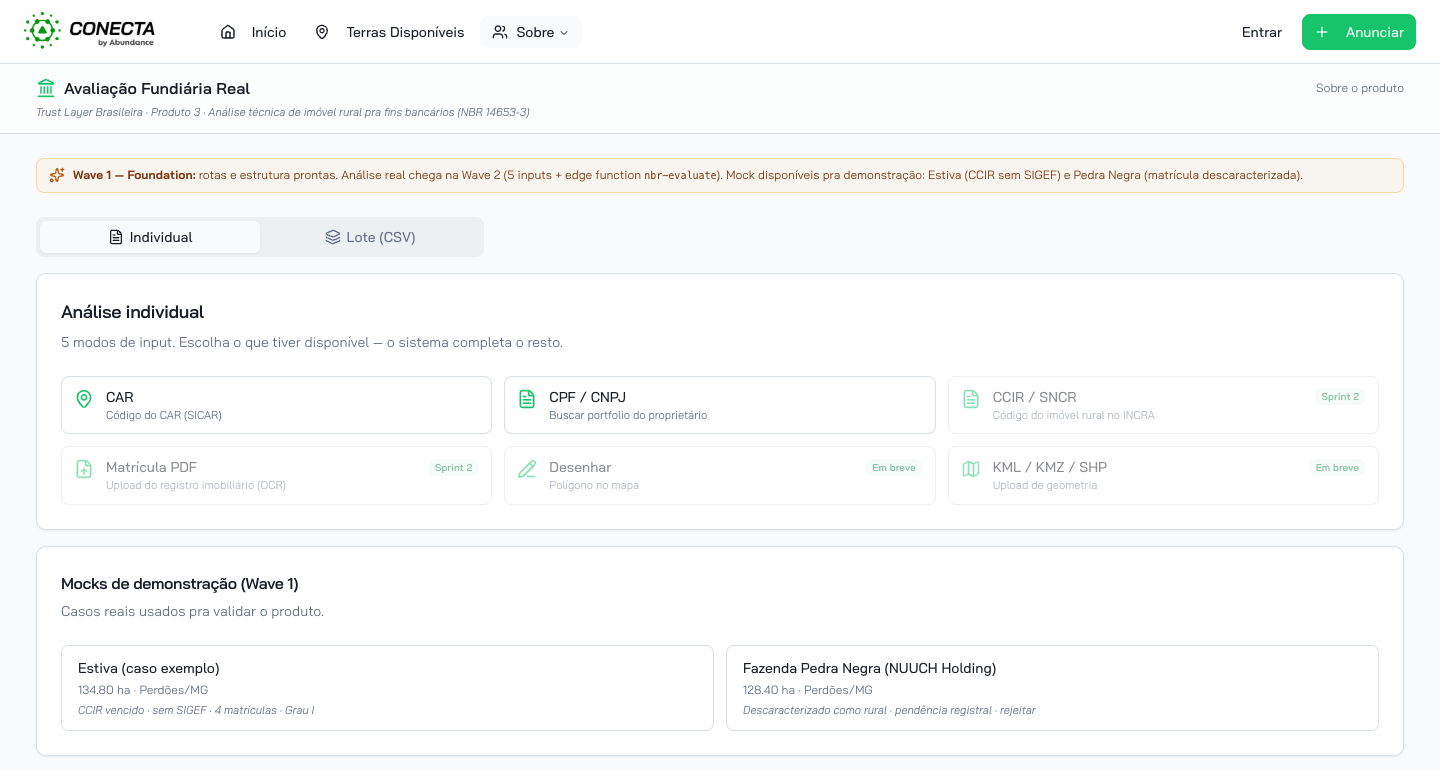Viewport: 1440px width, 770px height.
Task: Click the heading Análise individual
Action: 132,312
